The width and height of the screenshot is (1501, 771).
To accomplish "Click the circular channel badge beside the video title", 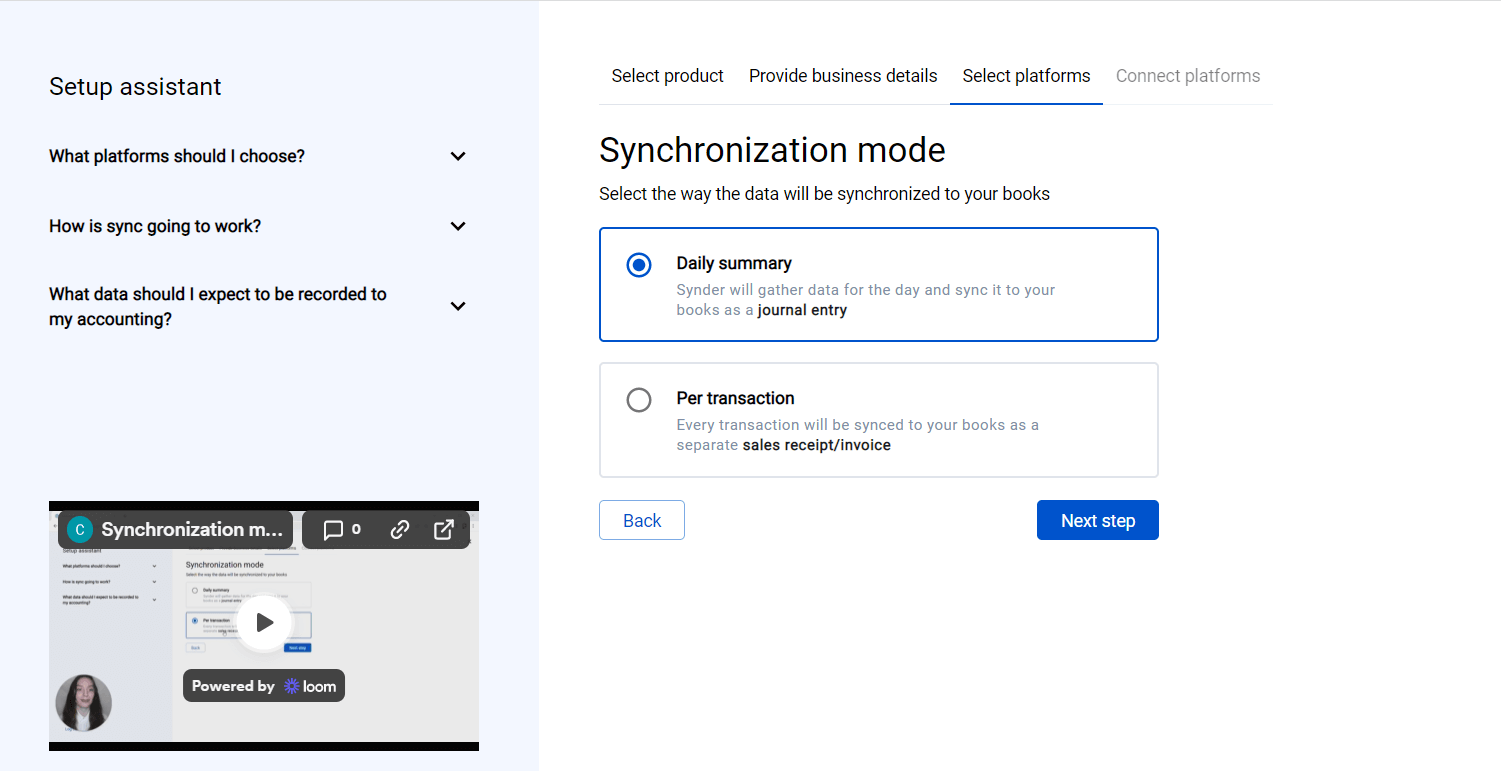I will (x=78, y=529).
